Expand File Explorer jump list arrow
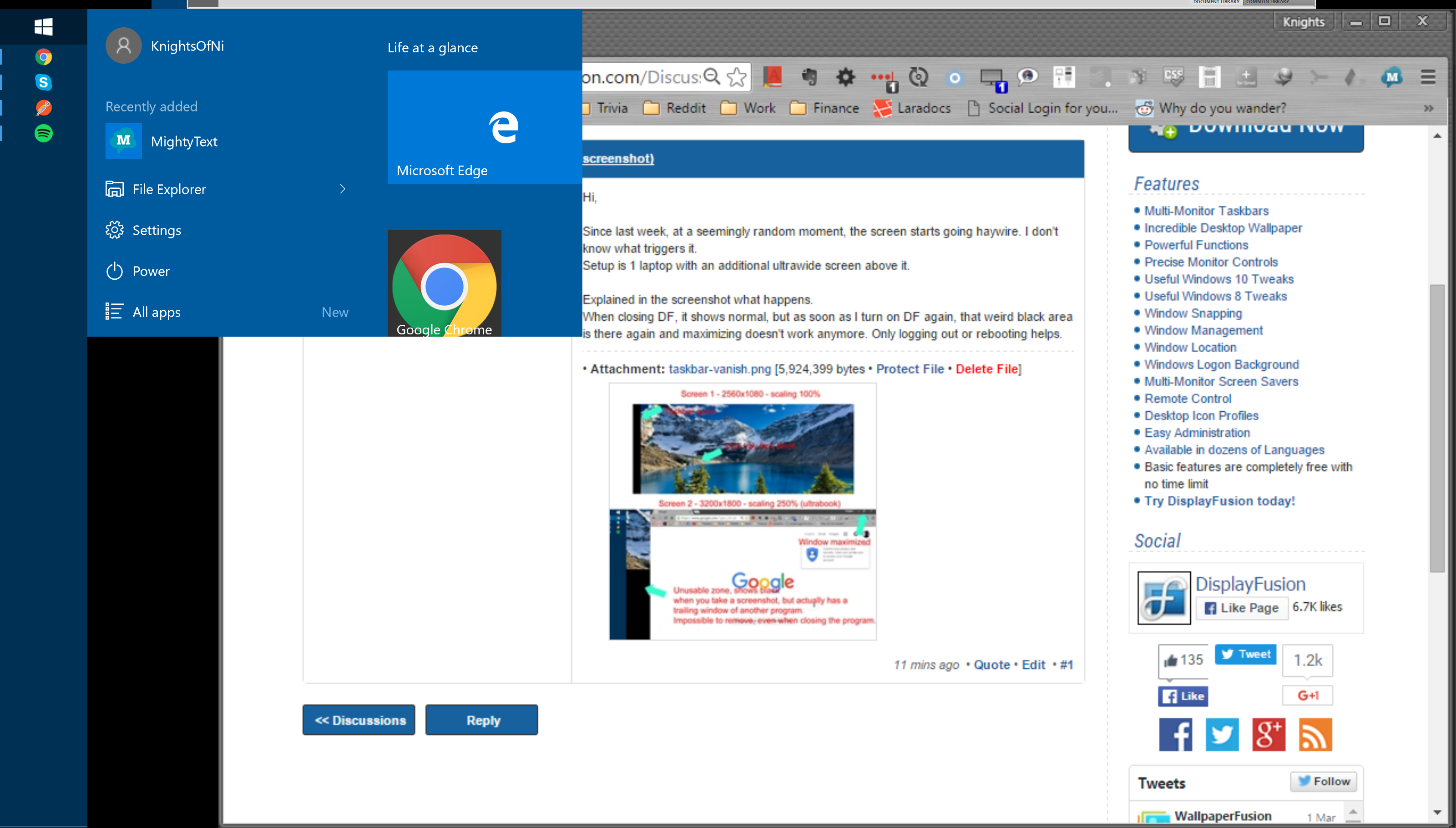Viewport: 1456px width, 828px height. 342,189
